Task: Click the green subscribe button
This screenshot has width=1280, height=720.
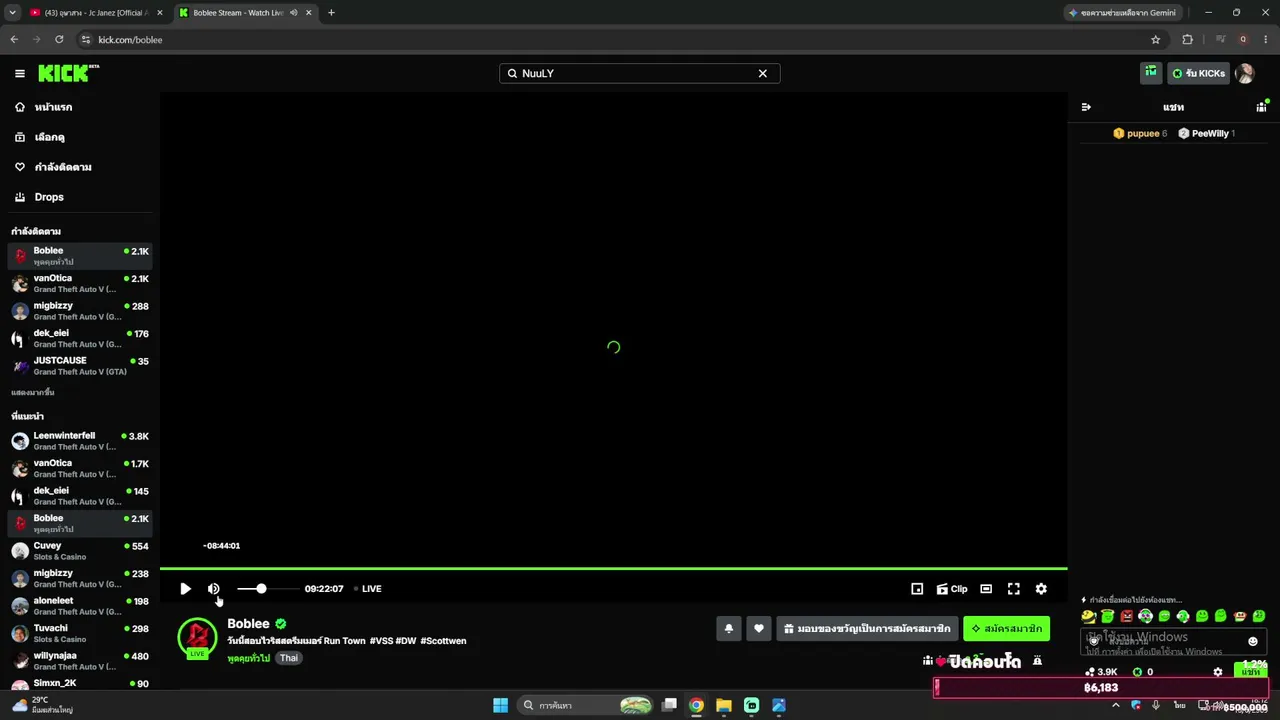Action: (1007, 629)
